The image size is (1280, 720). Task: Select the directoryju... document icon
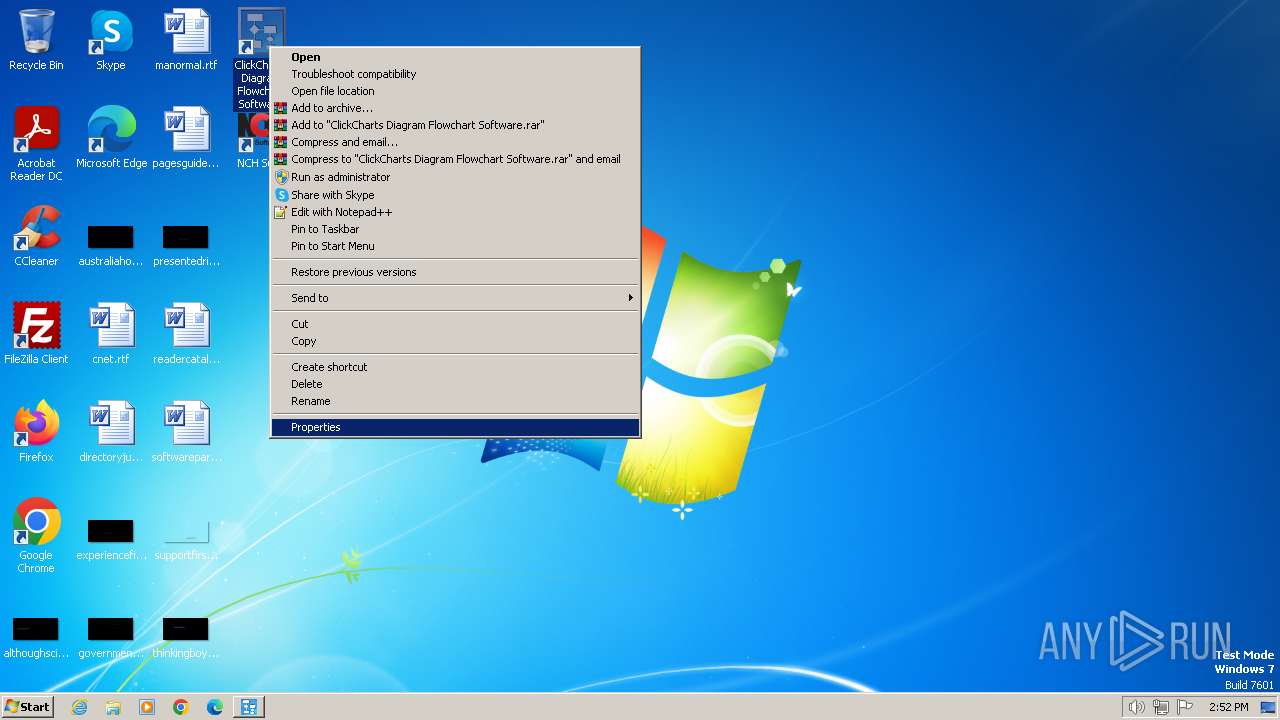tap(111, 432)
